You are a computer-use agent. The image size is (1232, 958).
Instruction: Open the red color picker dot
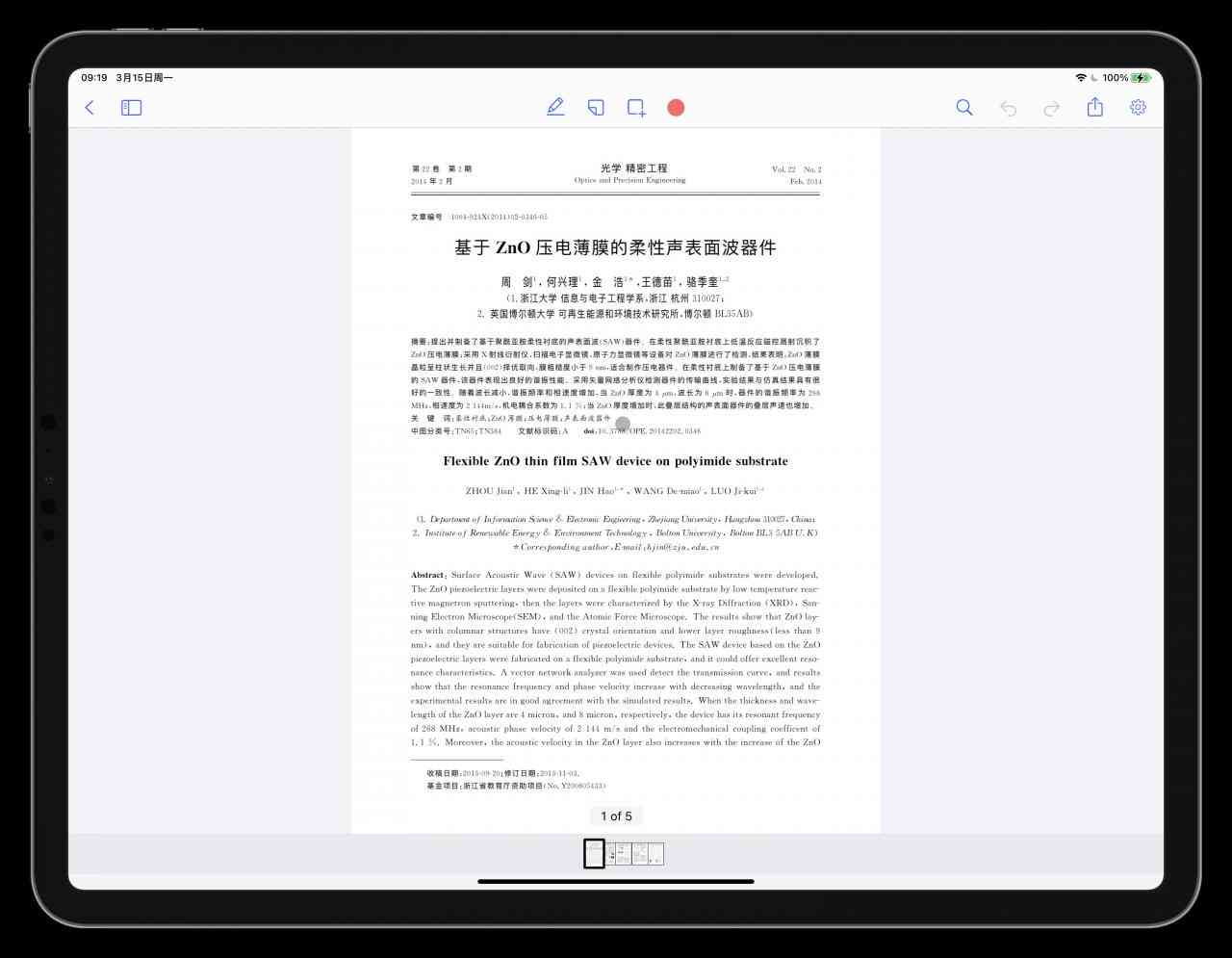[x=676, y=107]
